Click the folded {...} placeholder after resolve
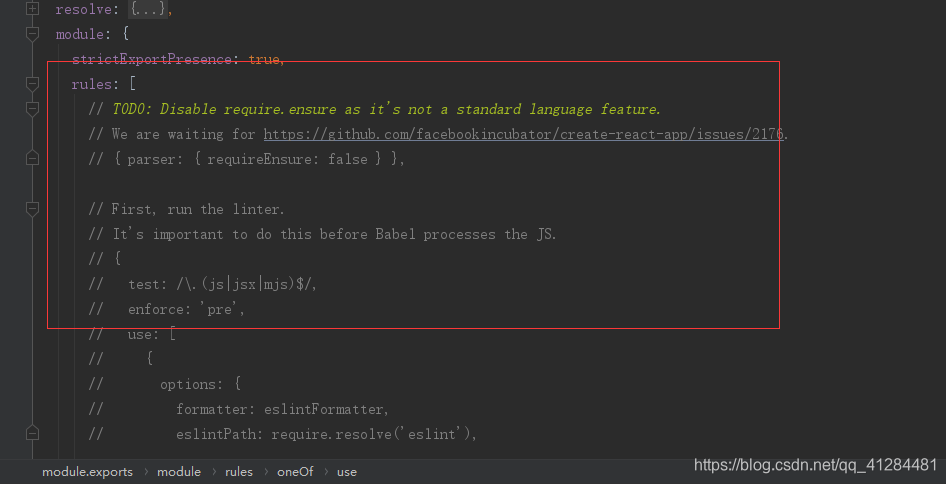946x484 pixels. [148, 10]
